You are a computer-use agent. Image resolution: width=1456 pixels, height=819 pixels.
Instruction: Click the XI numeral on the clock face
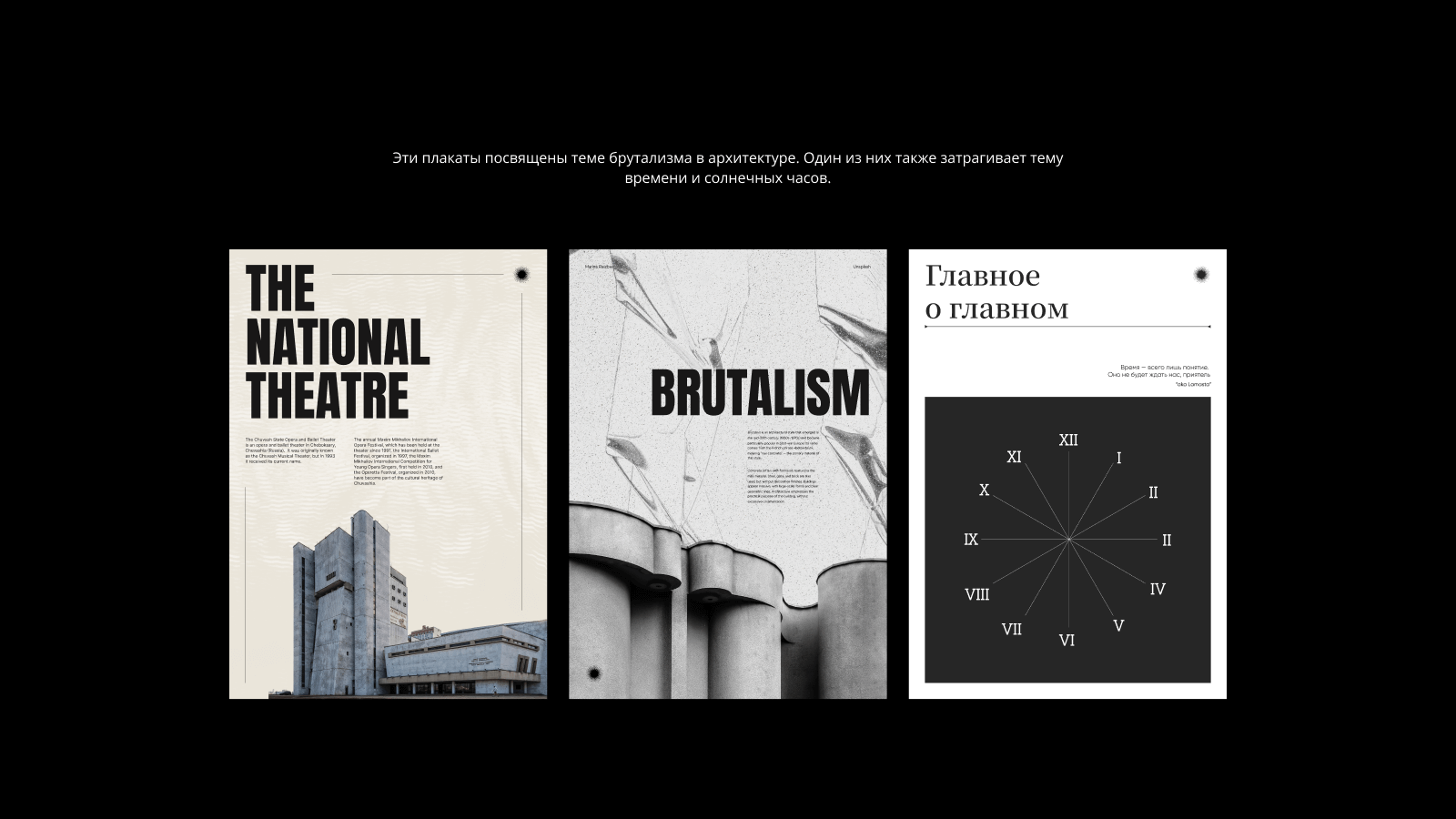[1014, 457]
